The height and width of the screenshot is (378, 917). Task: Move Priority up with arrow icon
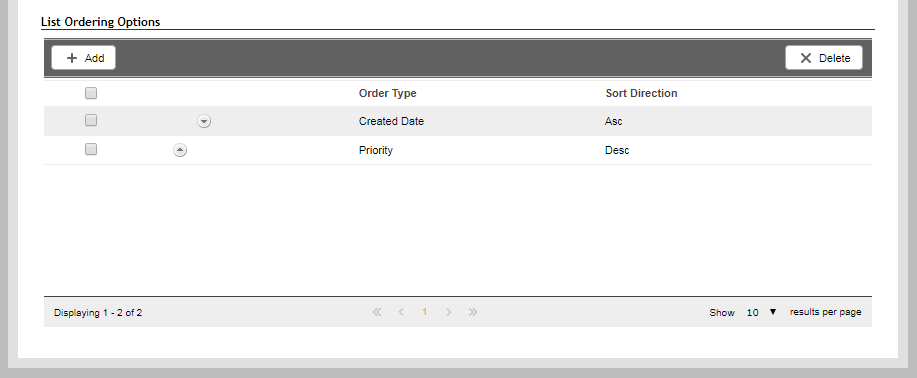[180, 150]
